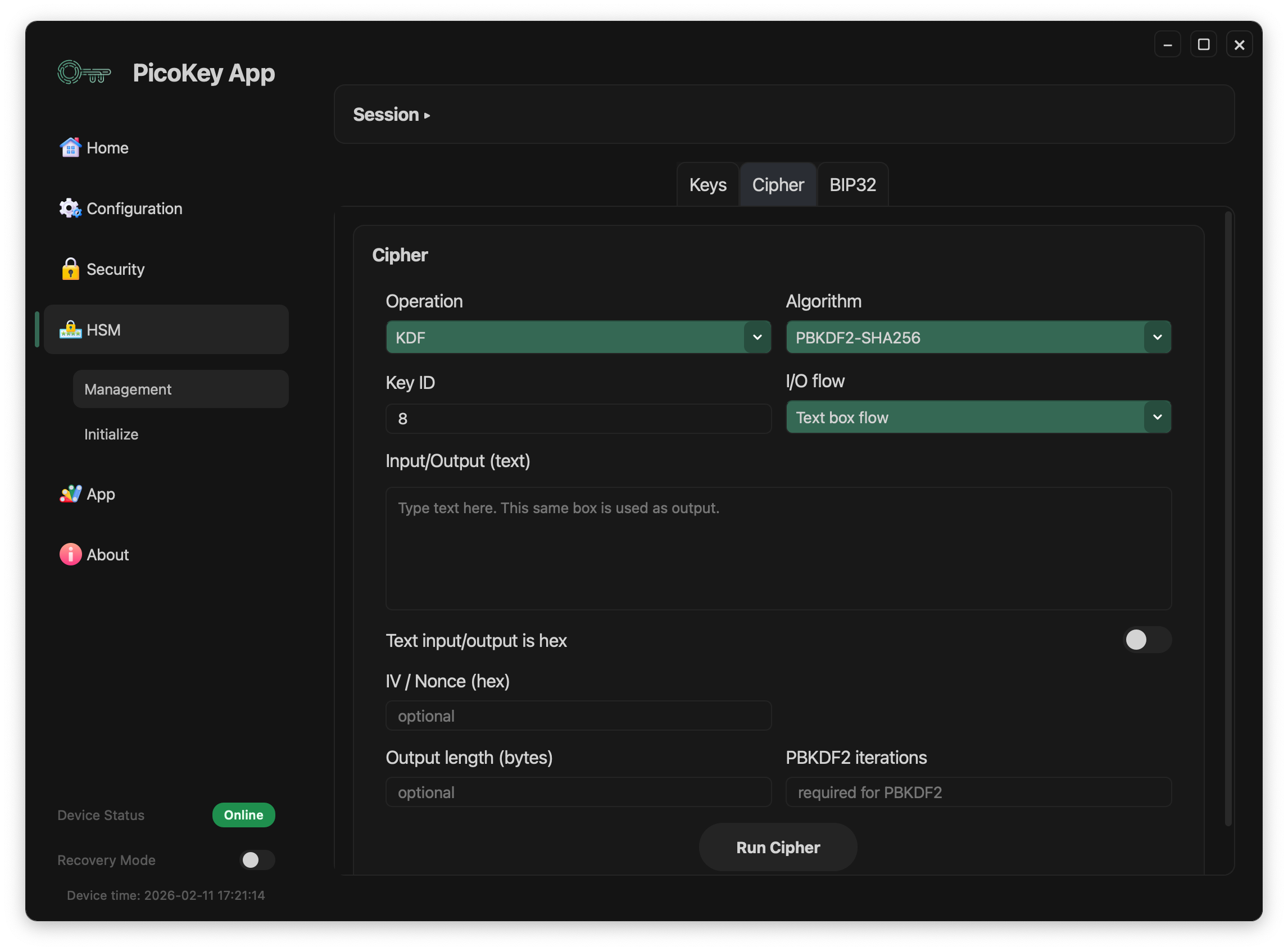The image size is (1288, 951).
Task: Click the PicoKey key logo
Action: point(84,73)
